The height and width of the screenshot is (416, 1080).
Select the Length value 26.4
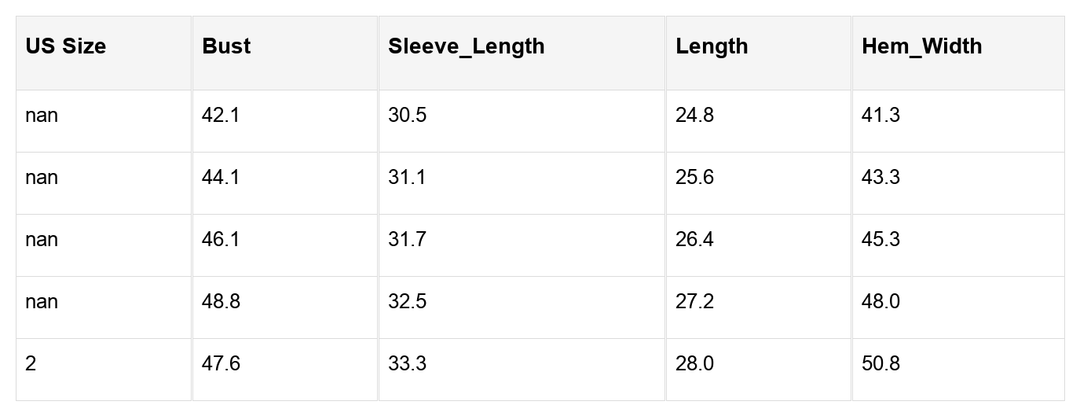[695, 240]
